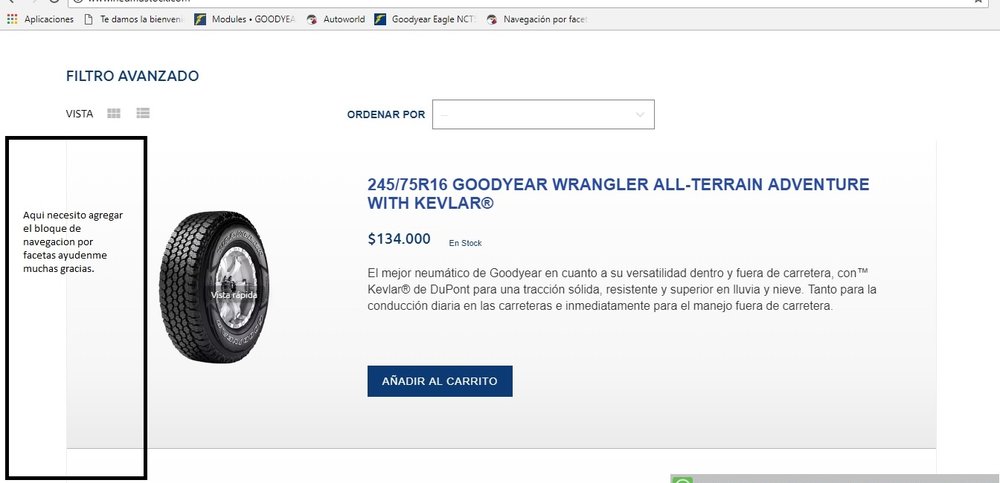Click the Filtro Avanzado heading
Viewport: 1000px width, 483px height.
pos(132,76)
